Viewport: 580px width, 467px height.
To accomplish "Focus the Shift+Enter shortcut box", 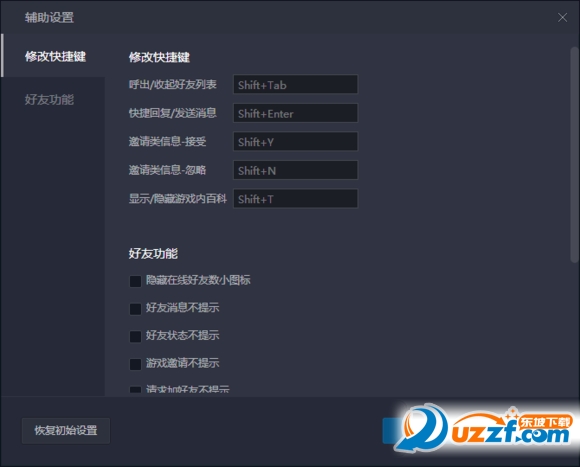I will point(295,113).
